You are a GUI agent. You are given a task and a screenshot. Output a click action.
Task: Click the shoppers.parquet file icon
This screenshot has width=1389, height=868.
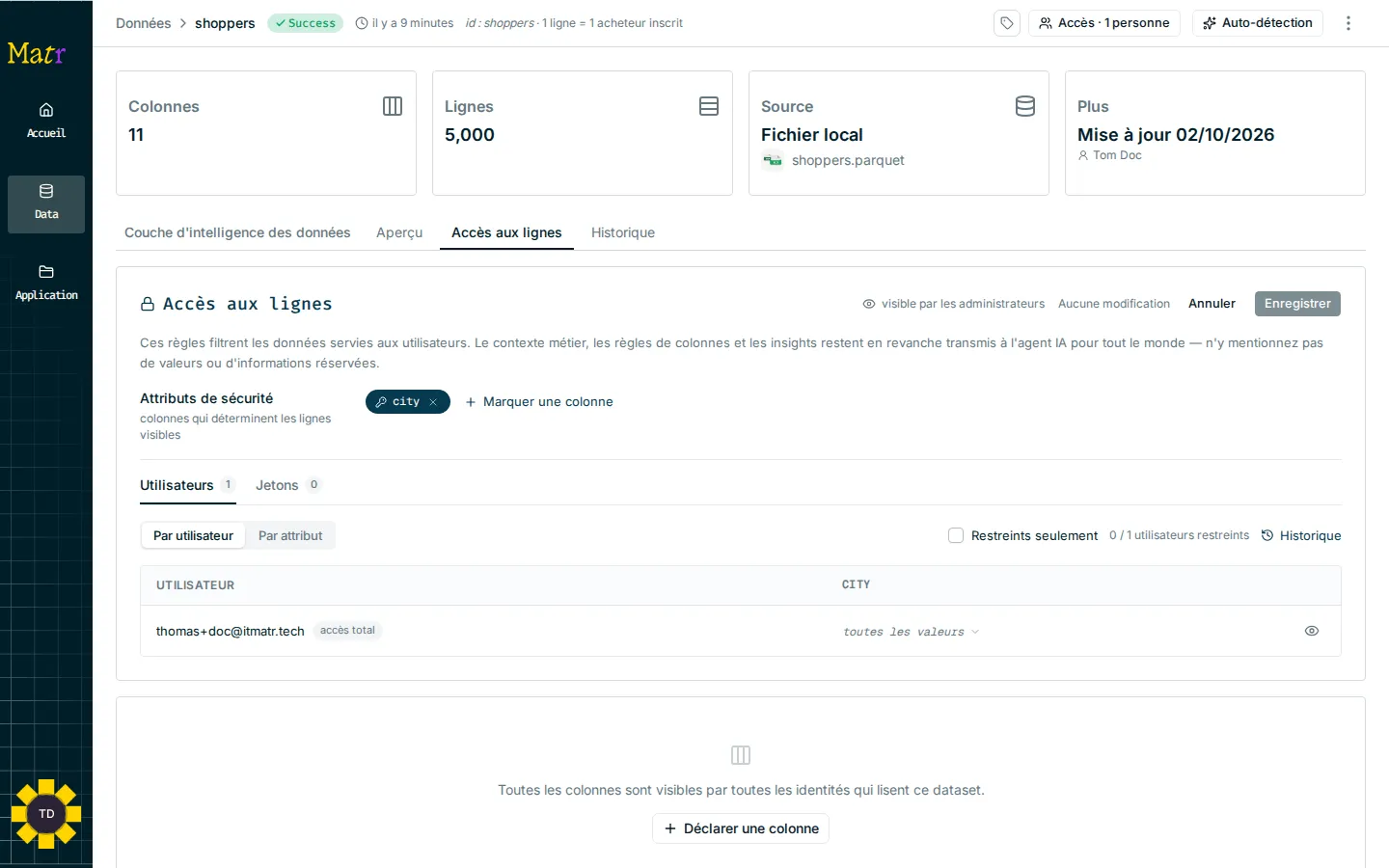(x=773, y=161)
